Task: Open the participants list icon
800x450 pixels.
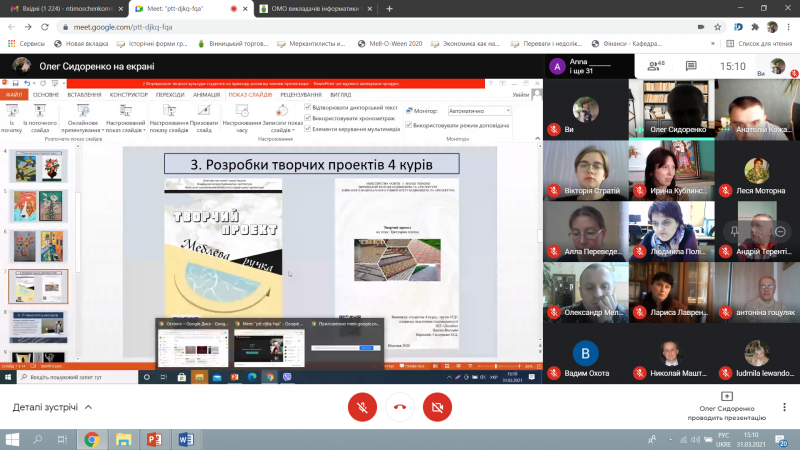Action: (x=656, y=66)
